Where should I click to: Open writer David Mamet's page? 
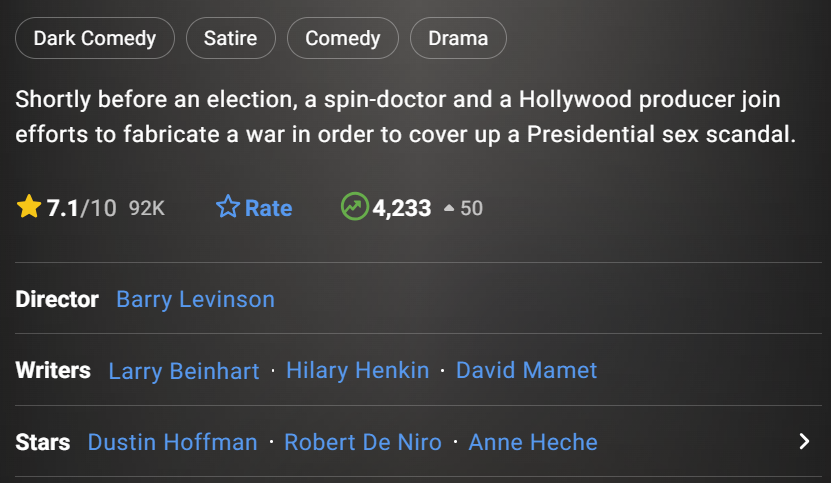[526, 370]
